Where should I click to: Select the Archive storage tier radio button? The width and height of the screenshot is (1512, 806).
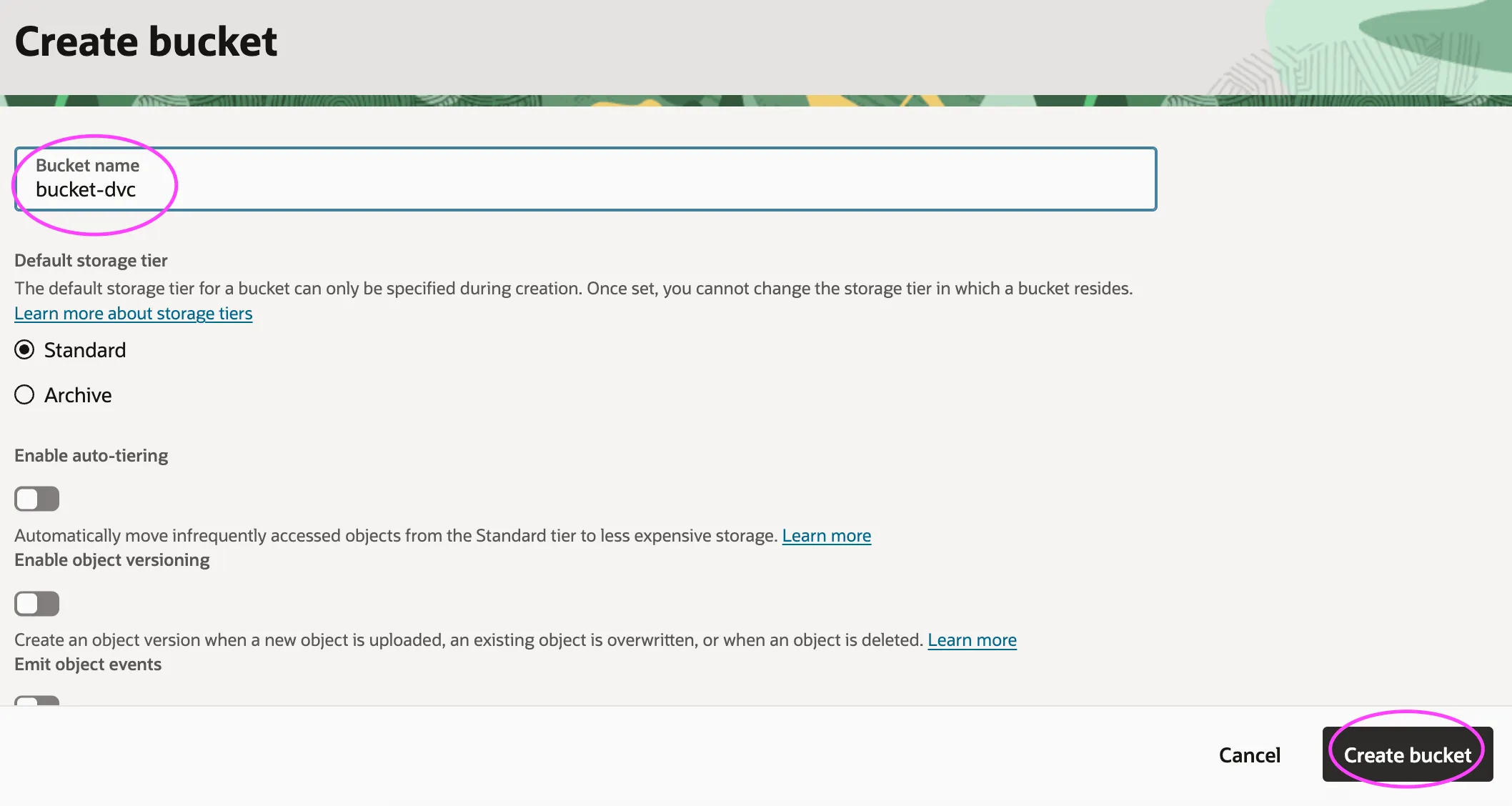pyautogui.click(x=24, y=395)
